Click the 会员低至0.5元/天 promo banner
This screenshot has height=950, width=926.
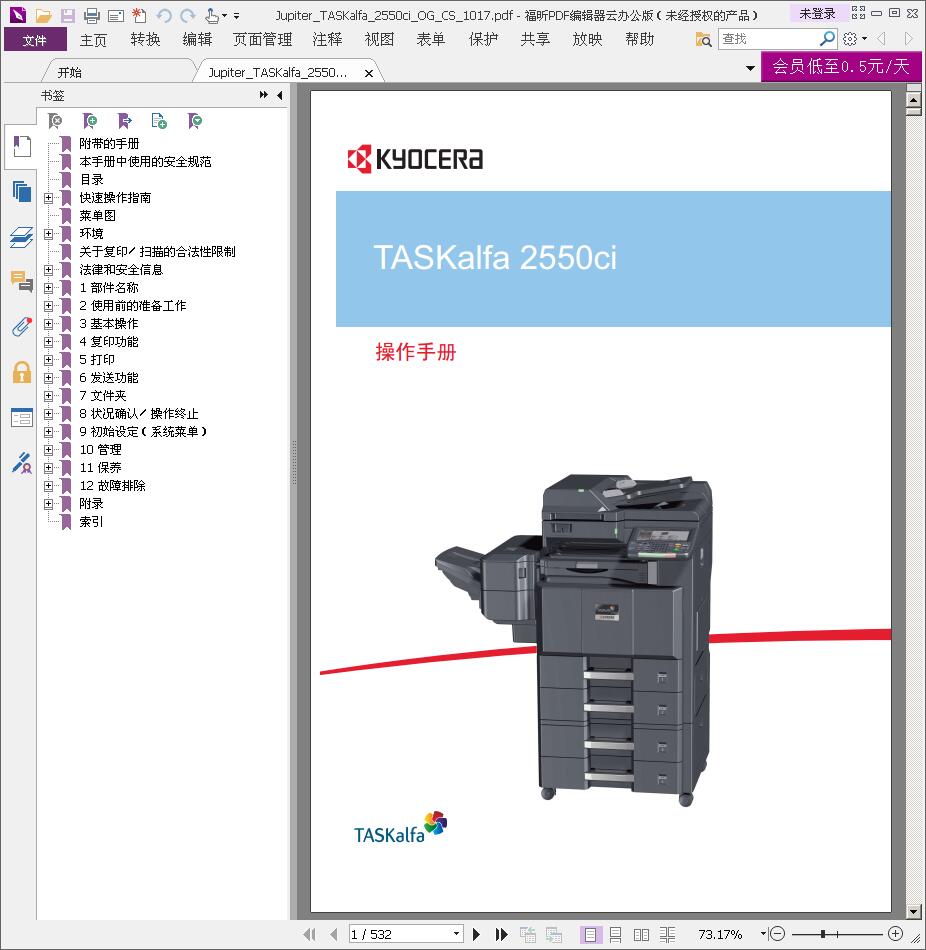click(841, 66)
